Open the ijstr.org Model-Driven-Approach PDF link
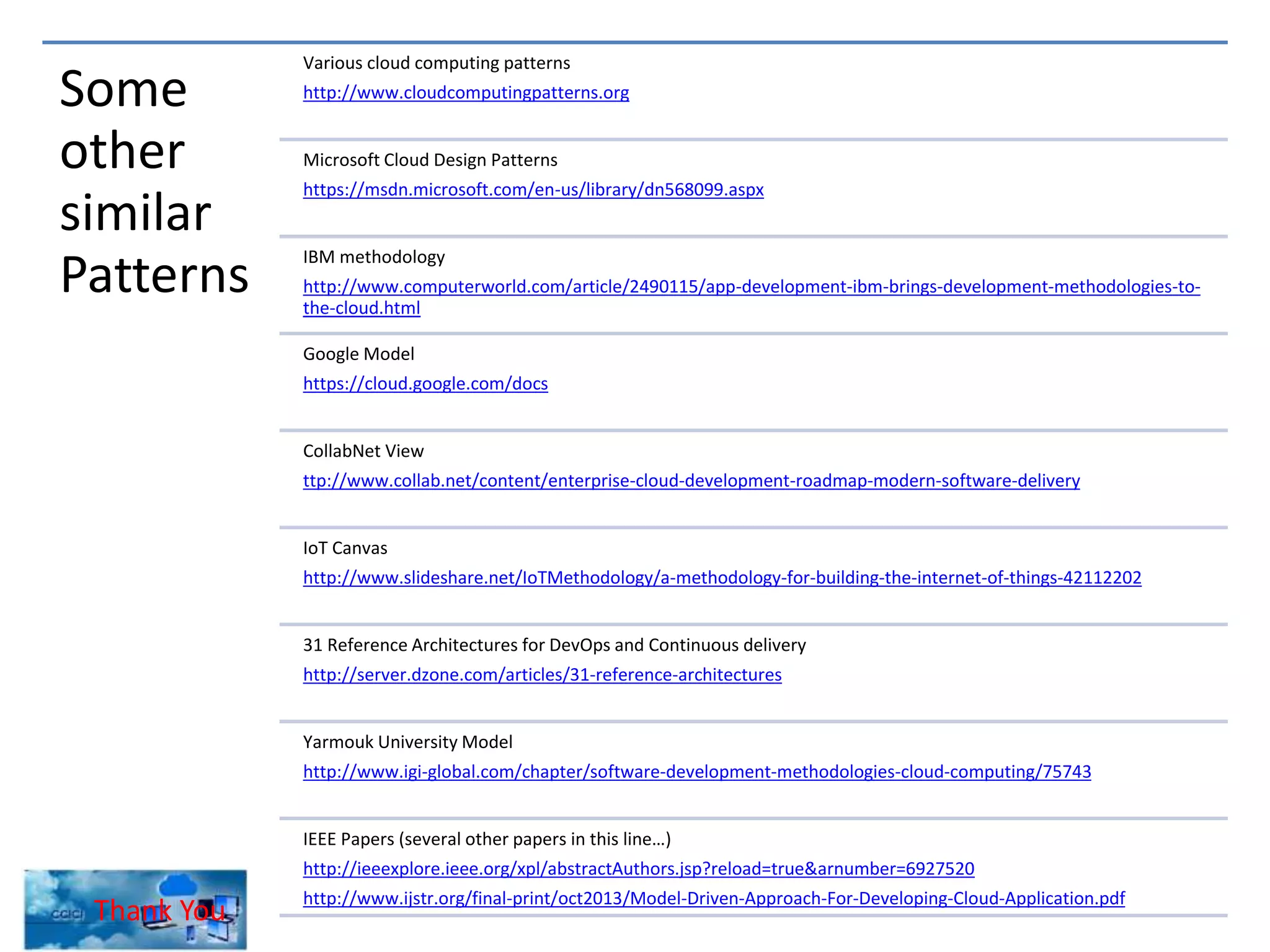1270x952 pixels. coord(714,898)
